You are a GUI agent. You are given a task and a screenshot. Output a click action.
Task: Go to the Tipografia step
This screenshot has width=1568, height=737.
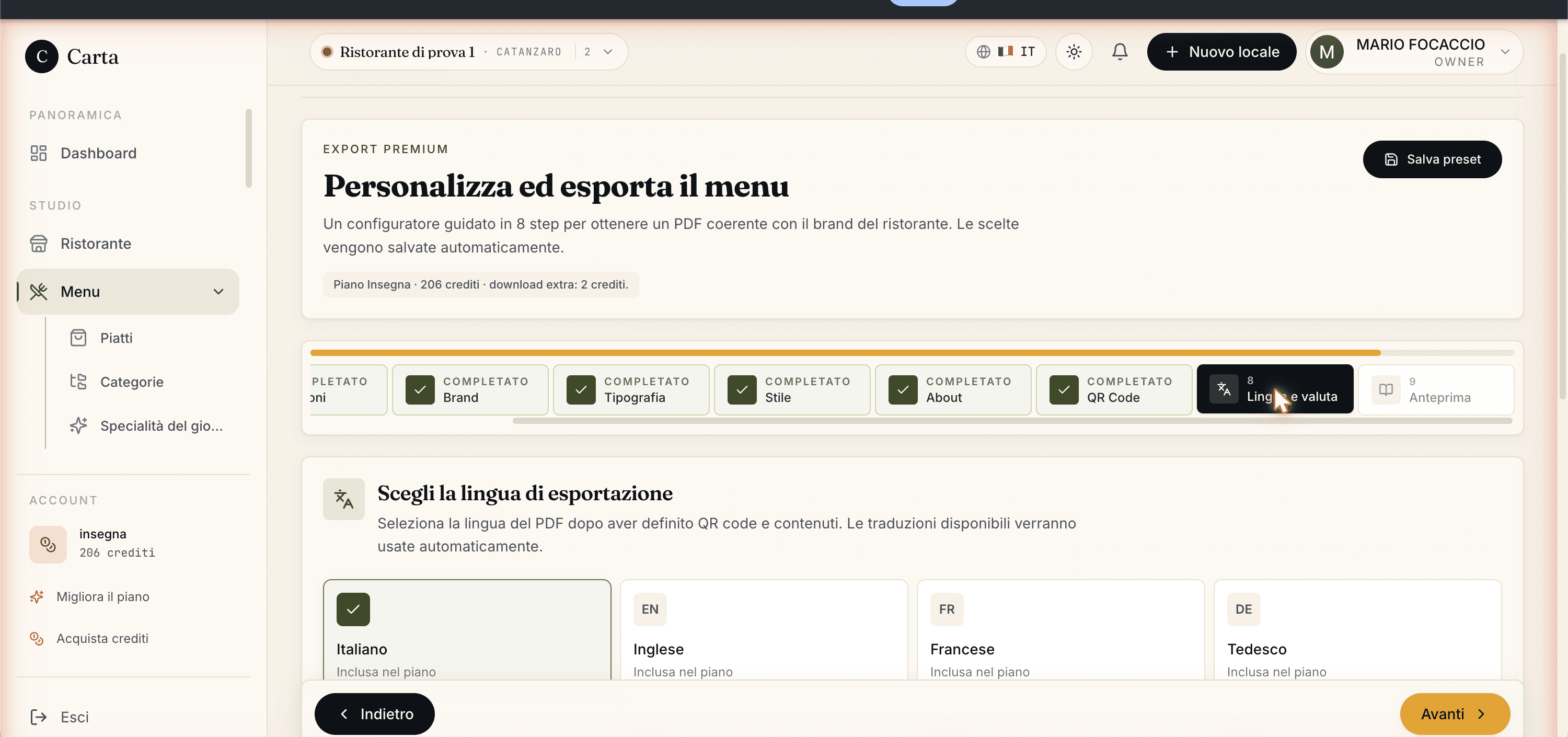pos(631,389)
